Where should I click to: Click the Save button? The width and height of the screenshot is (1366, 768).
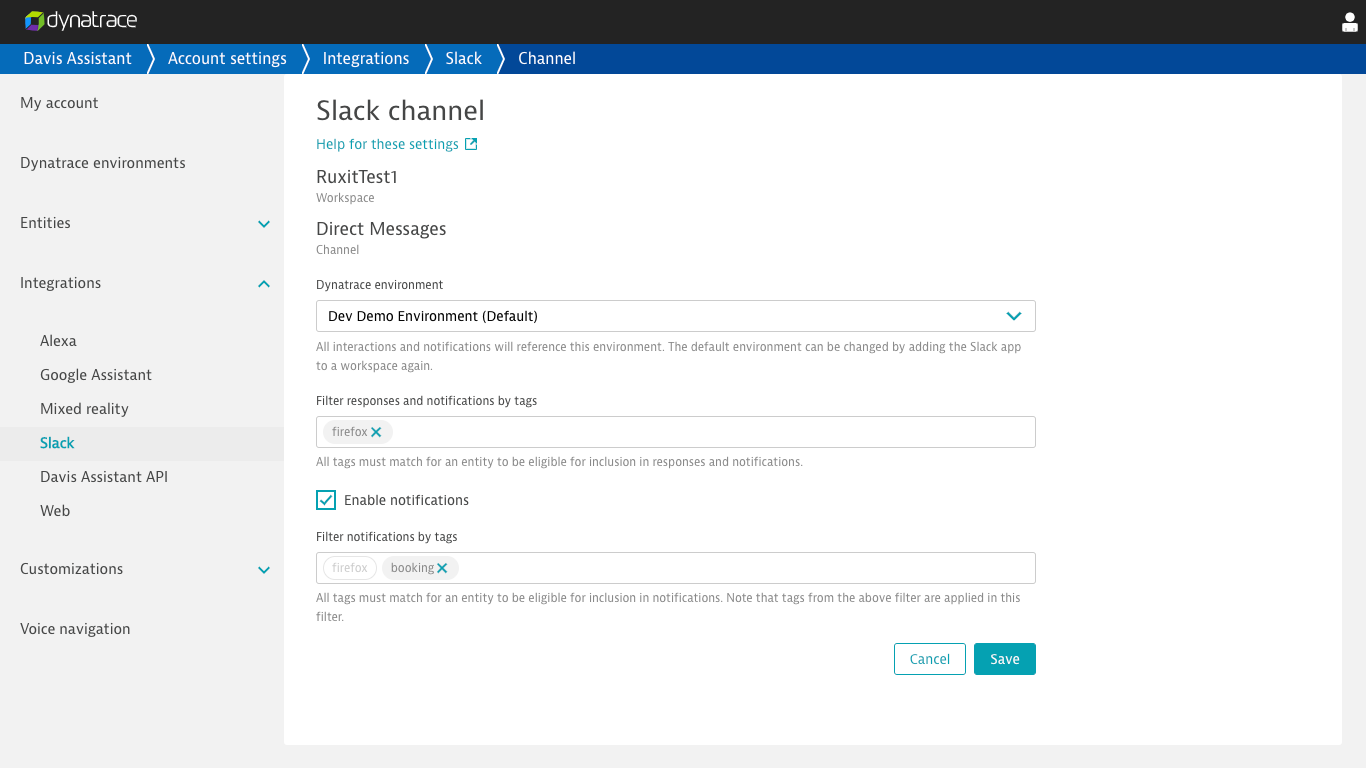1005,659
